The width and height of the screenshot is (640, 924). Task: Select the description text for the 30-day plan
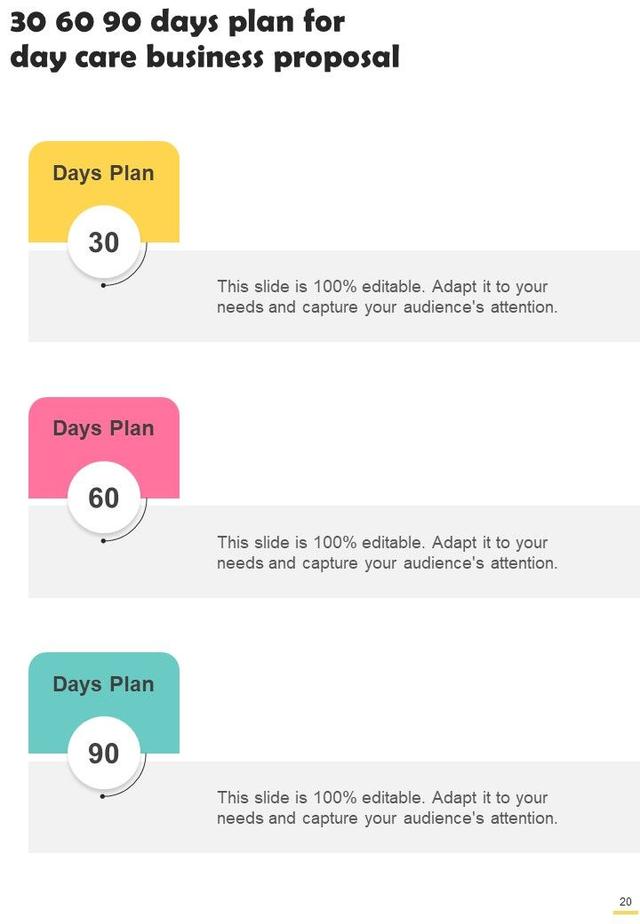pyautogui.click(x=387, y=297)
